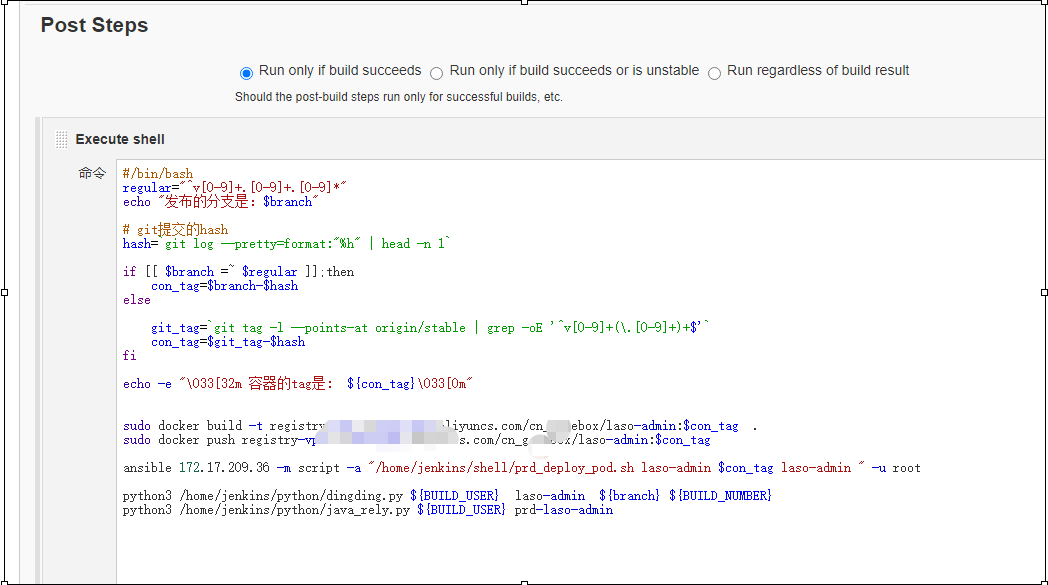The image size is (1048, 585).
Task: Click the echo branch line with $branch
Action: coord(221,202)
